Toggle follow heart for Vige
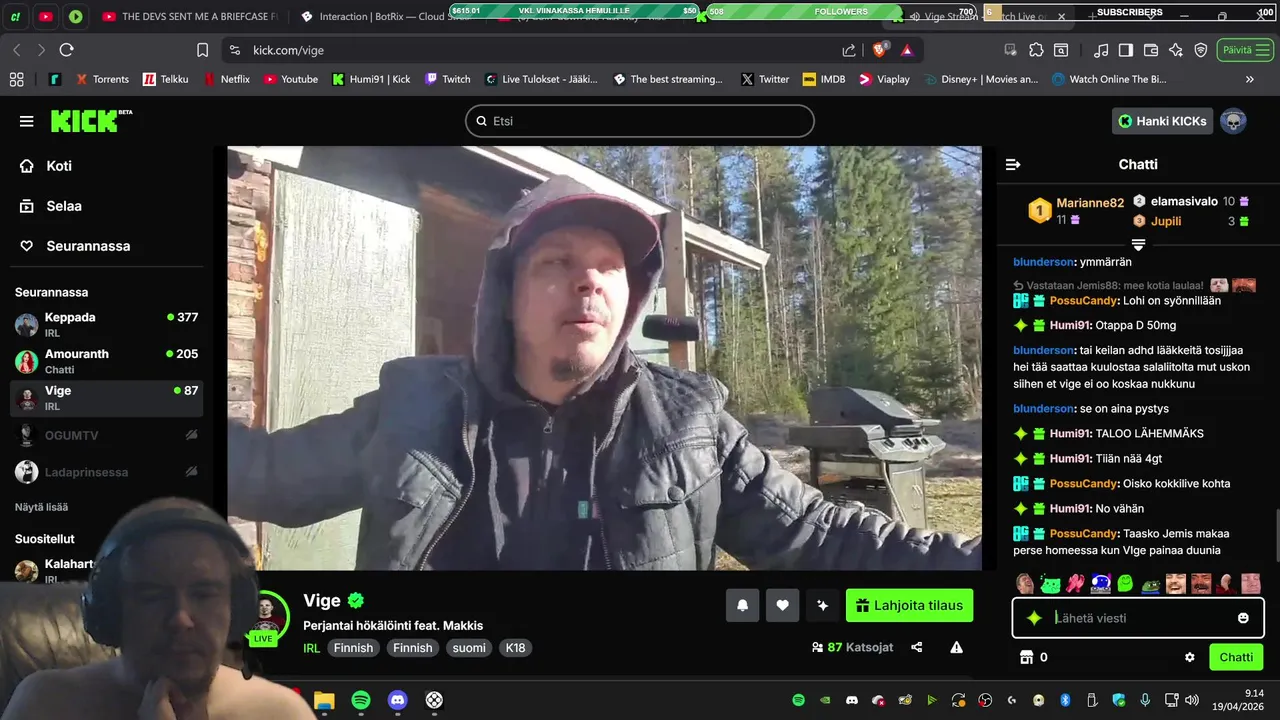Screen dimensions: 1280x720 (782, 605)
